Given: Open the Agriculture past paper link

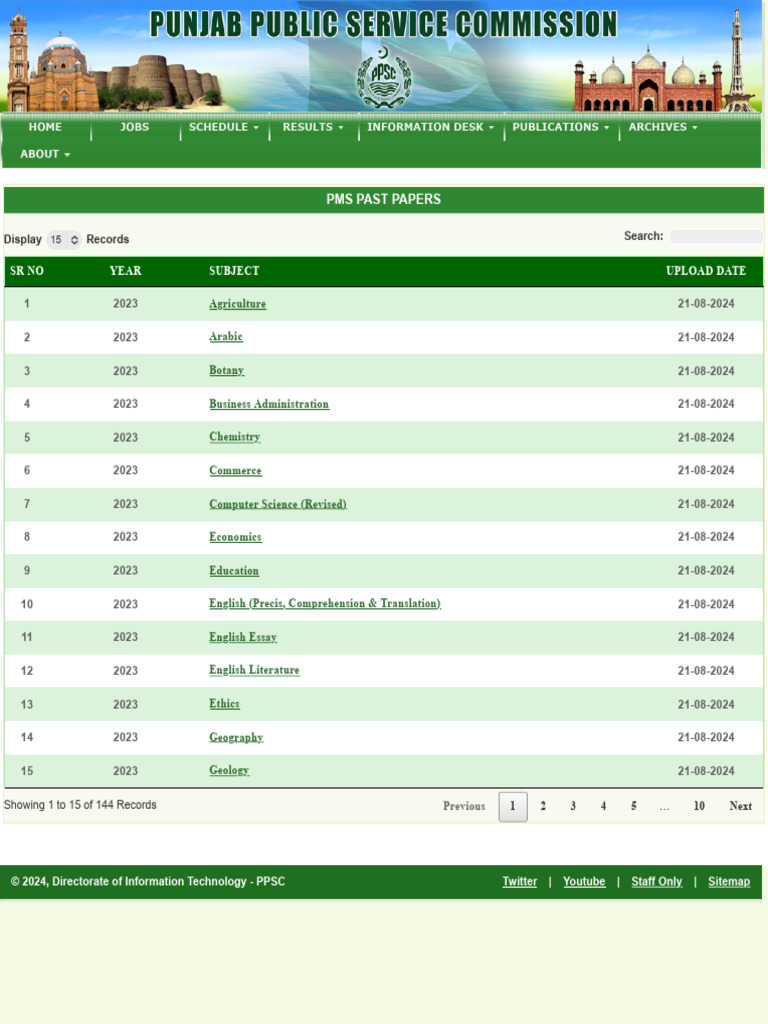Looking at the screenshot, I should pos(238,304).
